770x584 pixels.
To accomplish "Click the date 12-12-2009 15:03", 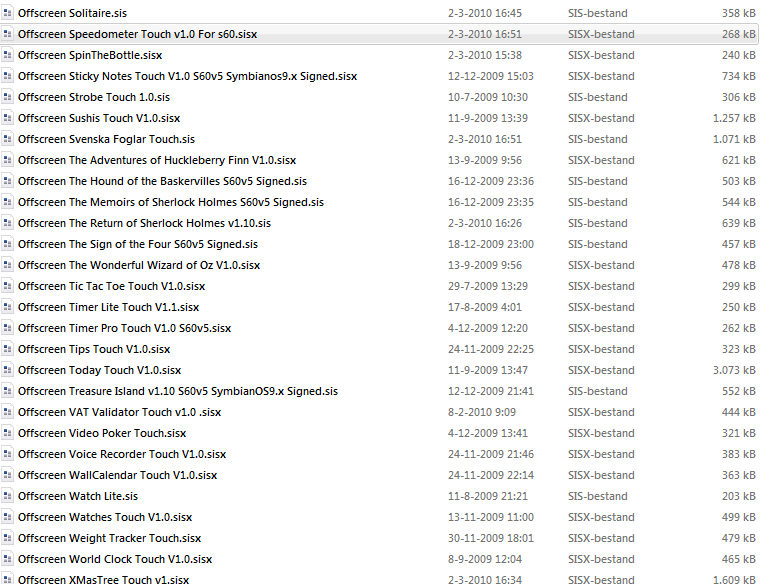I will (491, 76).
